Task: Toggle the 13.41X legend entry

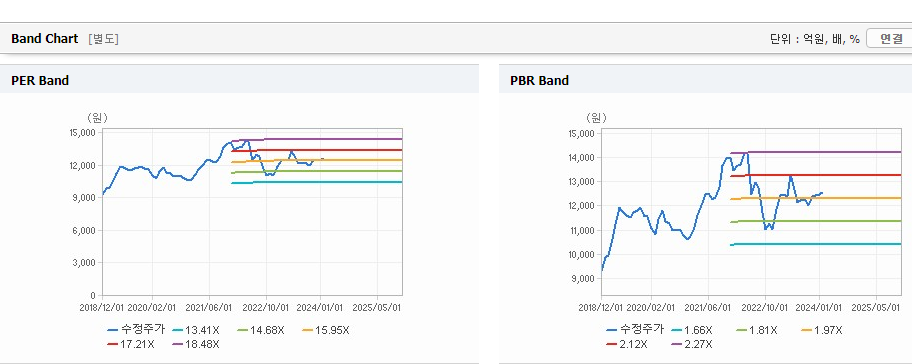Action: (195, 330)
